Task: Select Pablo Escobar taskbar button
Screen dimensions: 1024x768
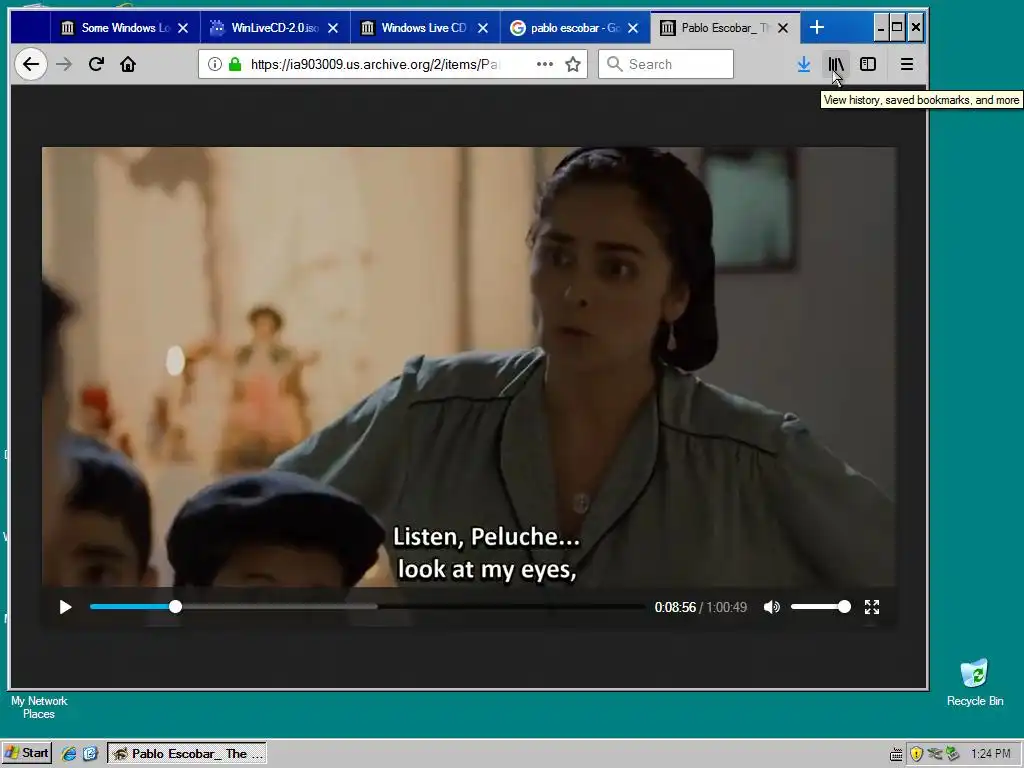Action: [187, 754]
